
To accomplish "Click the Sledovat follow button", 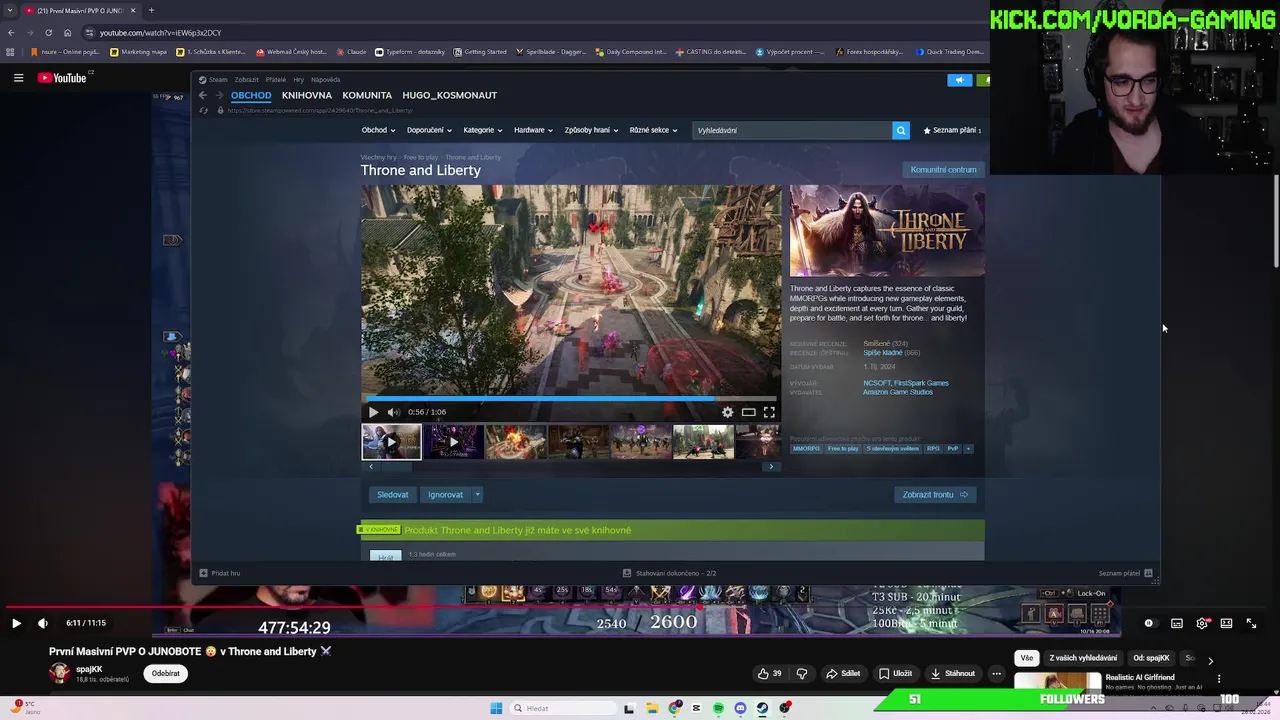I will tap(392, 494).
